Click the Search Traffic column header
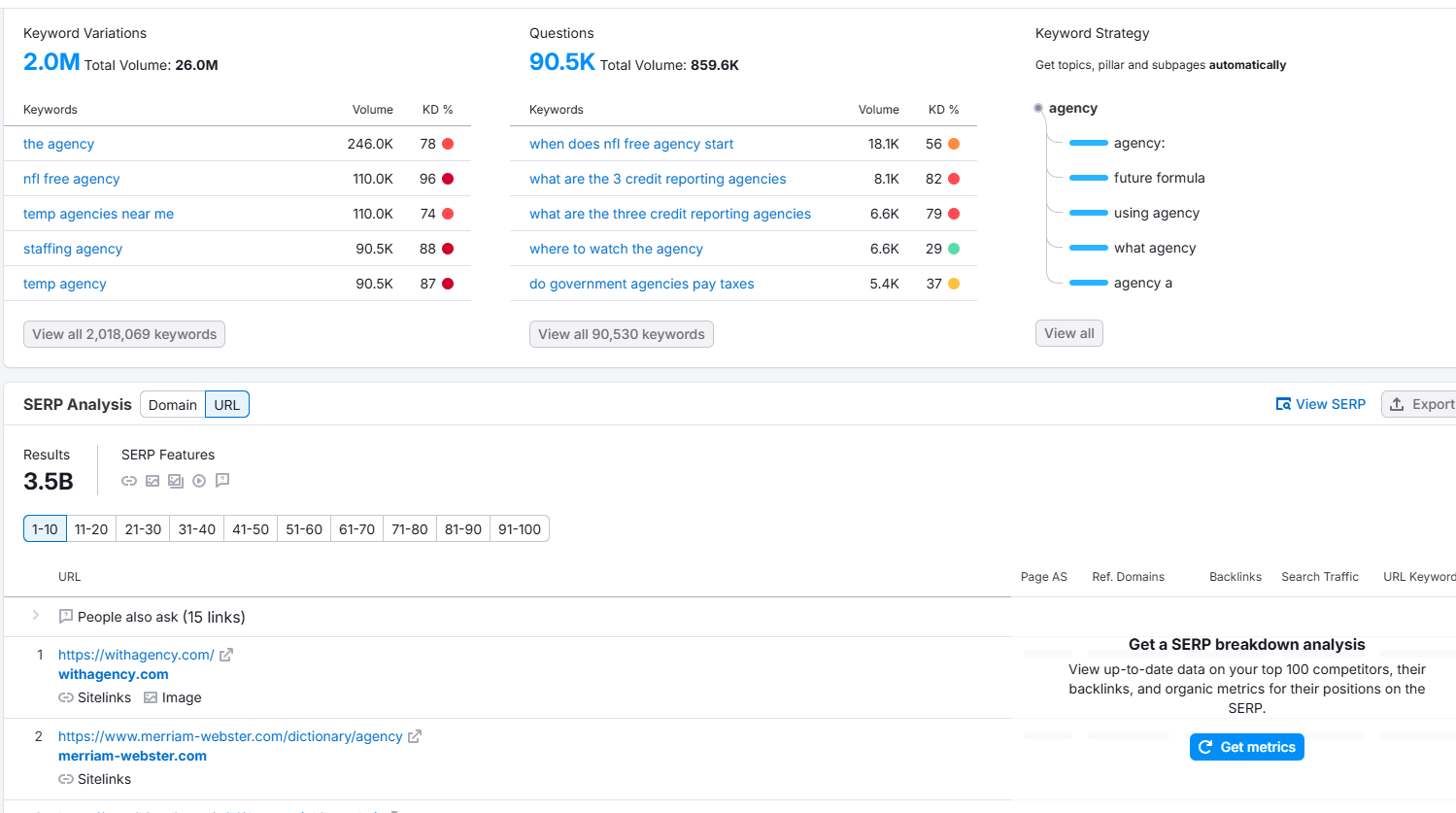This screenshot has height=813, width=1456. click(1320, 577)
